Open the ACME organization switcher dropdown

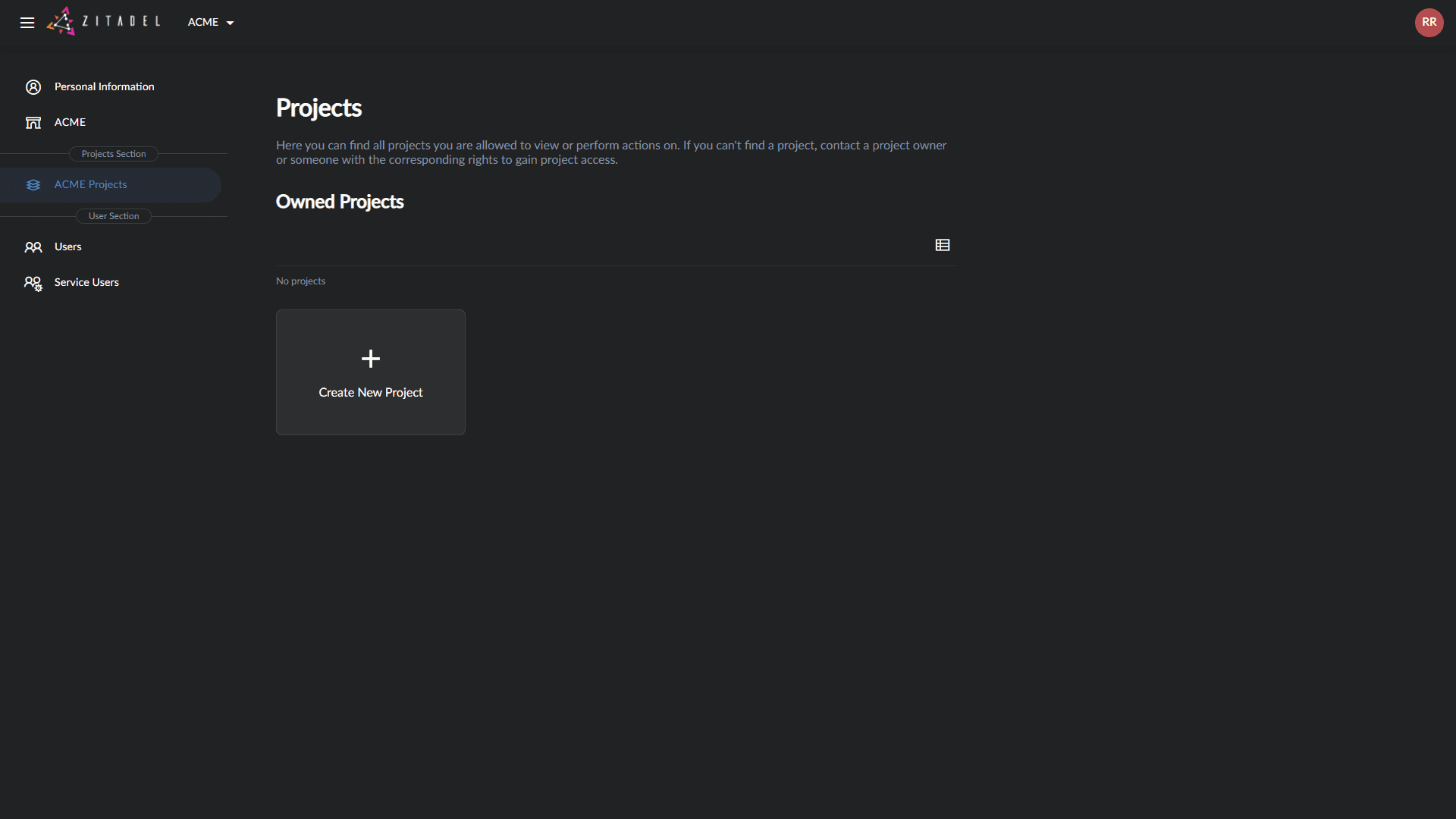click(x=210, y=22)
